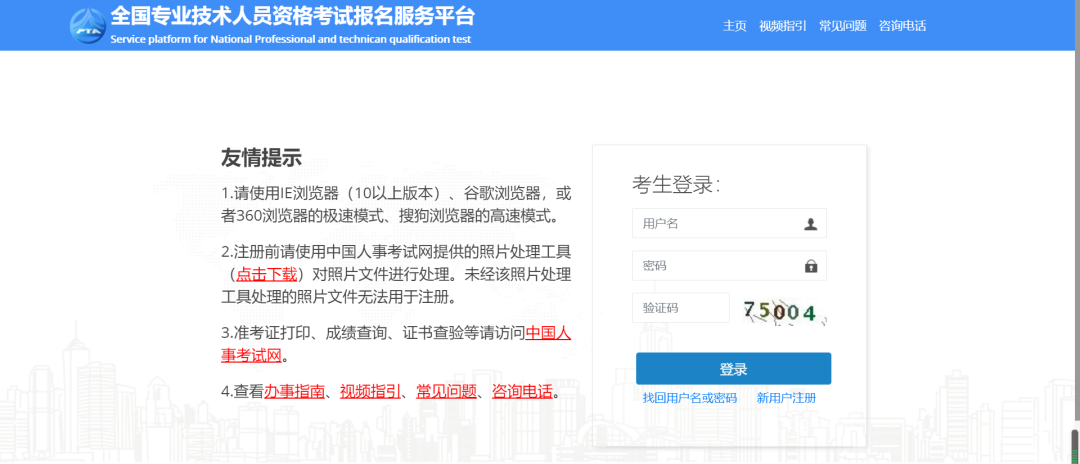Click the red 点击下载 link

coord(266,273)
